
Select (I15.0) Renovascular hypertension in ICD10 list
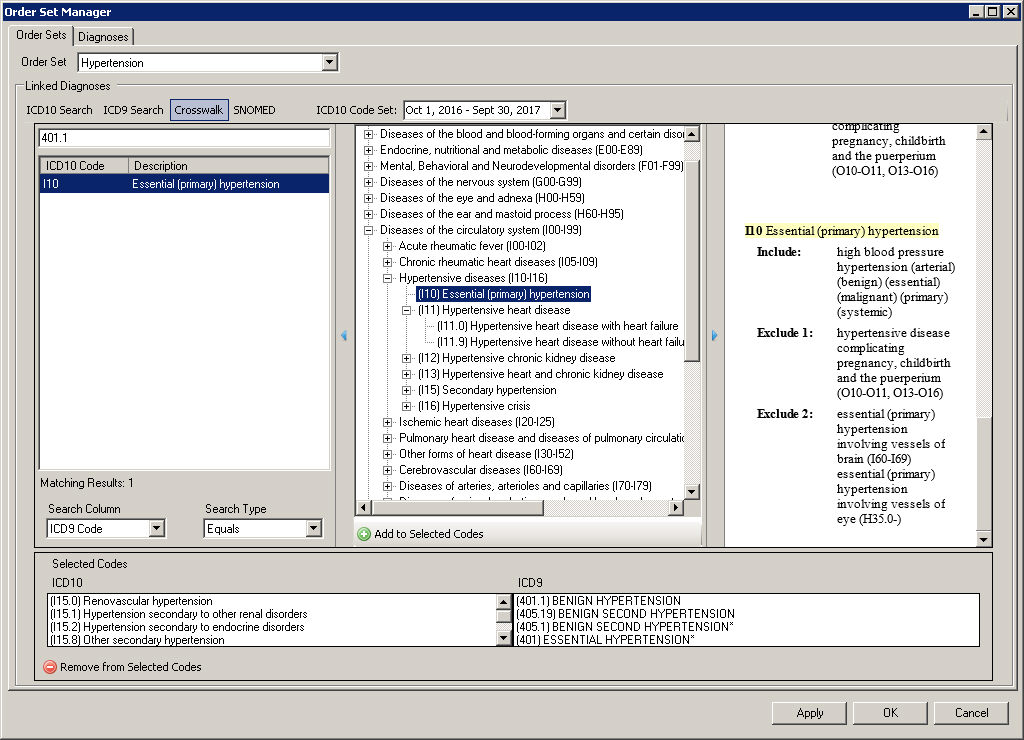131,601
